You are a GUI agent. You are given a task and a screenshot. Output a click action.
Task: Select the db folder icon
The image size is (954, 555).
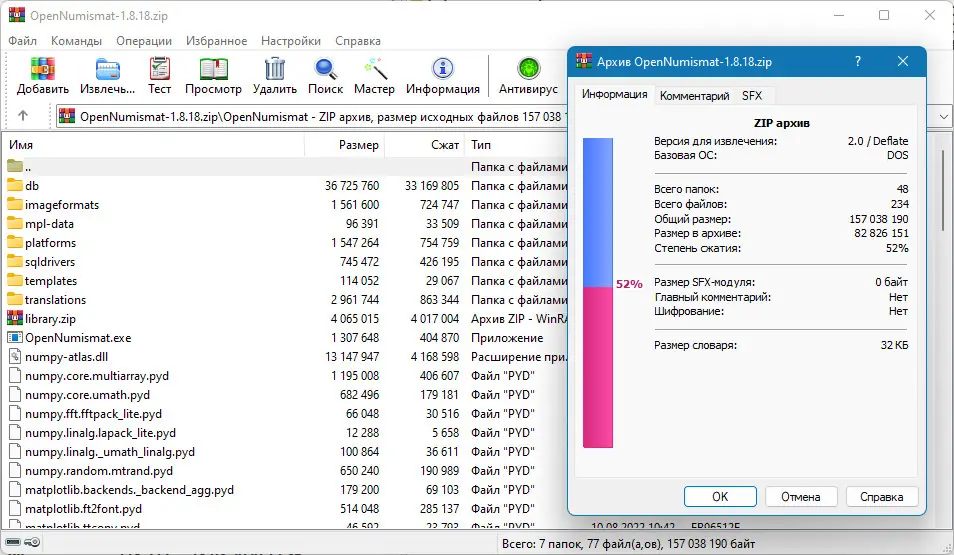click(x=15, y=186)
